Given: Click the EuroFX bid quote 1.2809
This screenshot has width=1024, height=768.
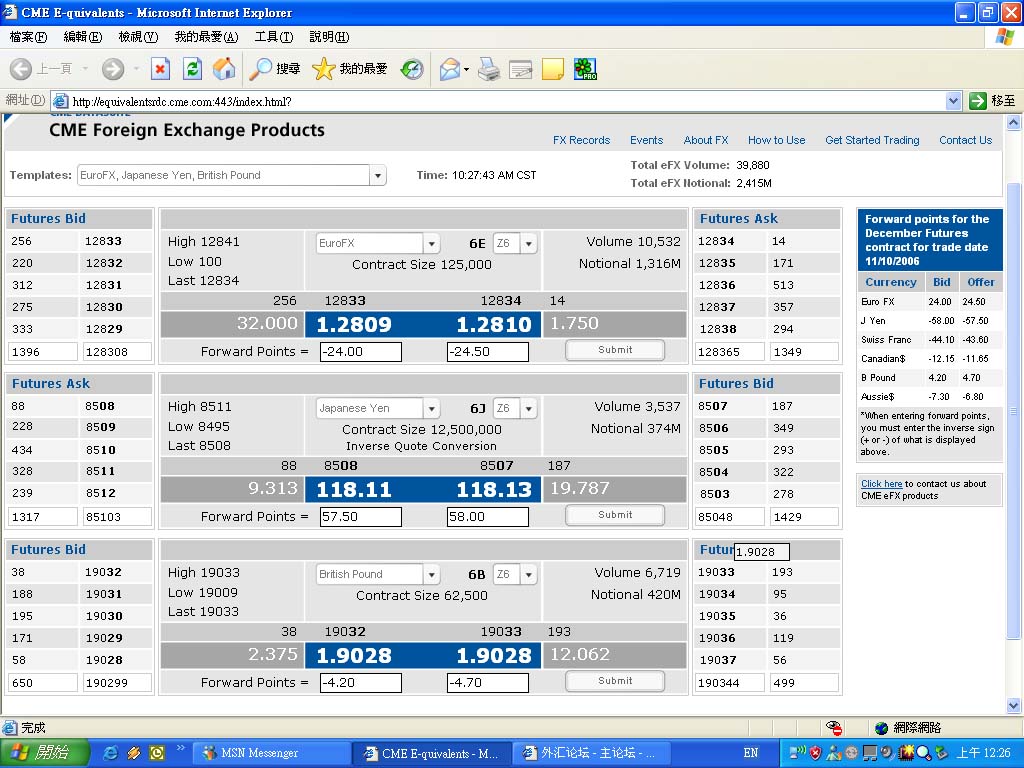Looking at the screenshot, I should click(354, 325).
